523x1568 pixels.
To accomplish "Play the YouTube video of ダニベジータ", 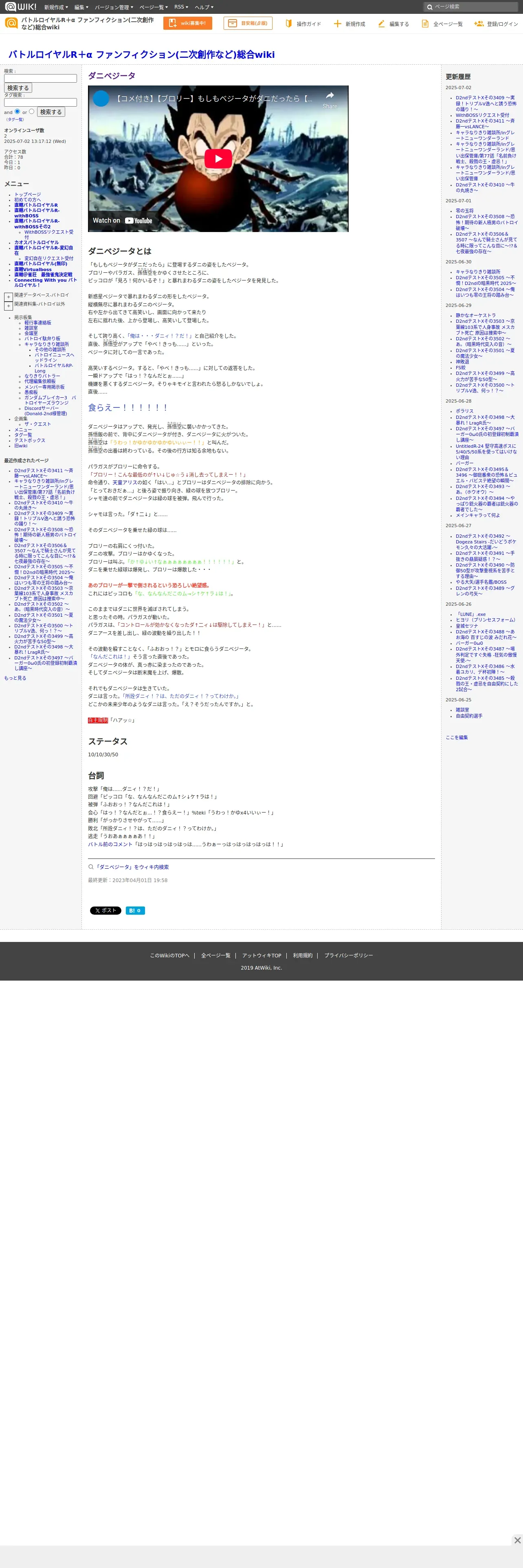I will click(x=218, y=159).
